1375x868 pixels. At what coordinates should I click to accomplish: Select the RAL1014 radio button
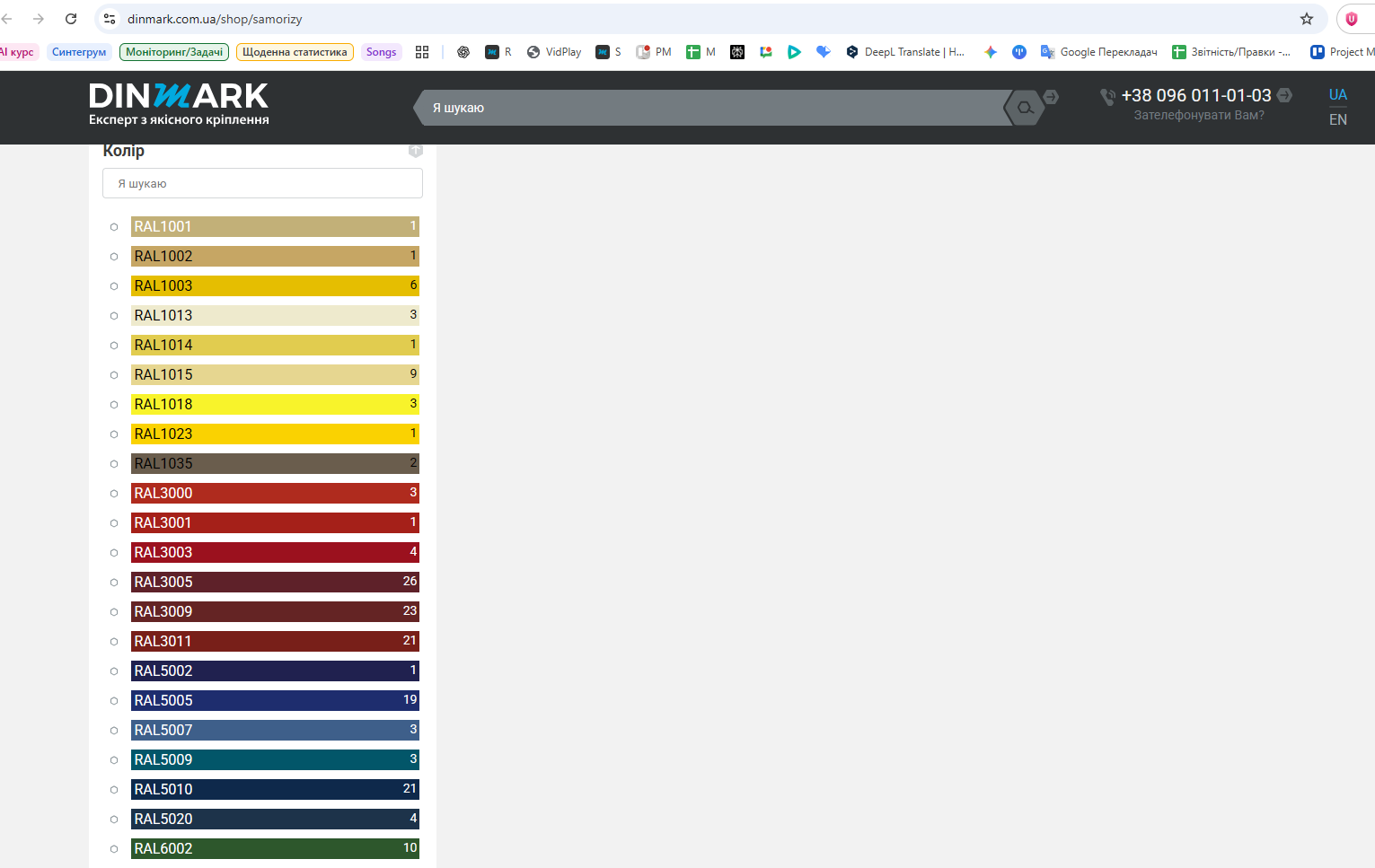114,346
